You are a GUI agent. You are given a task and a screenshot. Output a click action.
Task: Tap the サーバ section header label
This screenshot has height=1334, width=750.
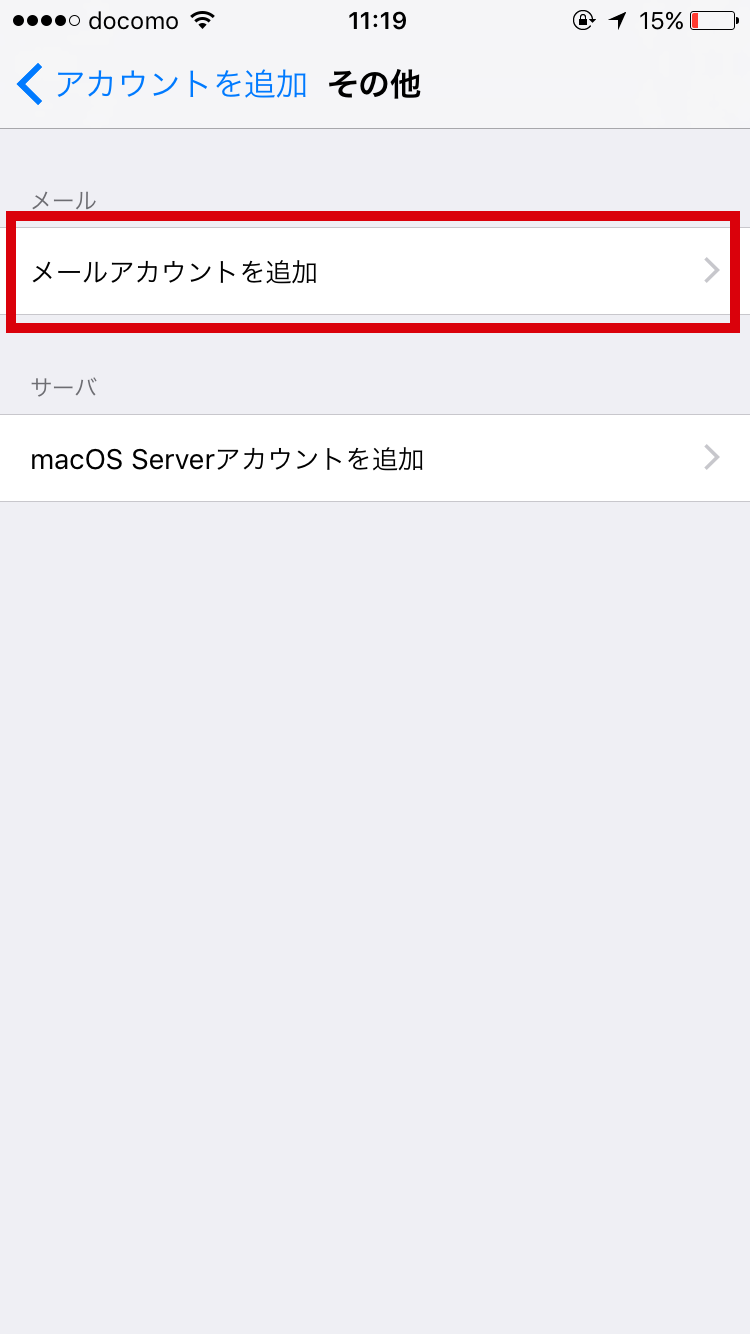64,387
